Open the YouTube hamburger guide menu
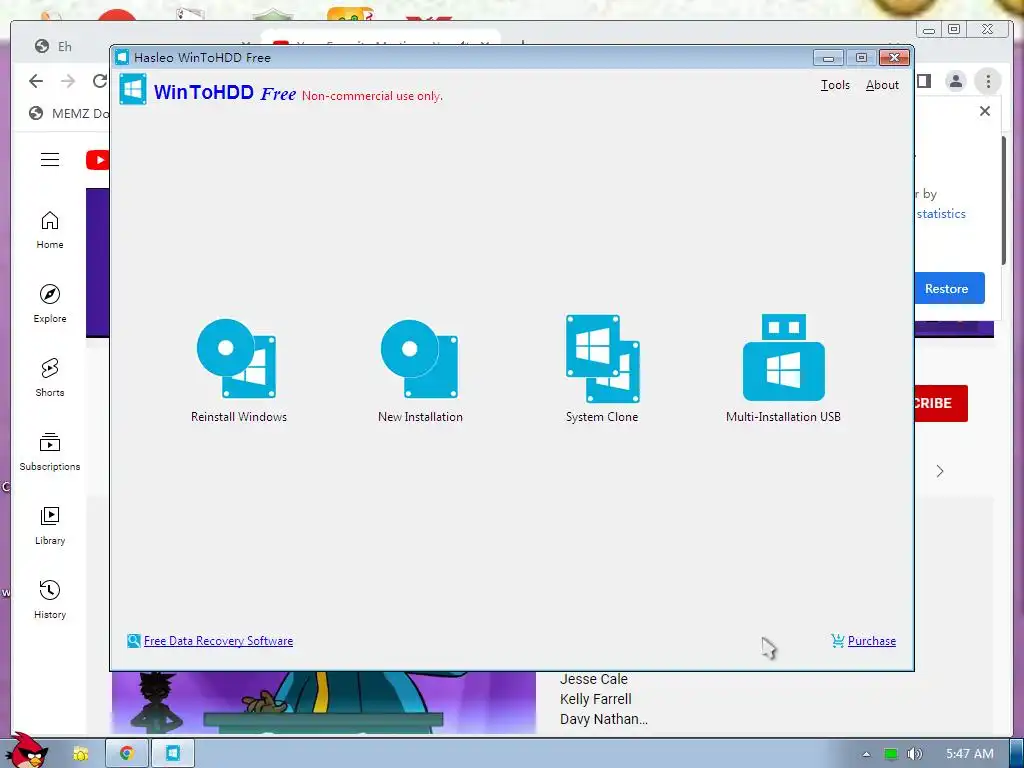Image resolution: width=1024 pixels, height=768 pixels. [50, 159]
